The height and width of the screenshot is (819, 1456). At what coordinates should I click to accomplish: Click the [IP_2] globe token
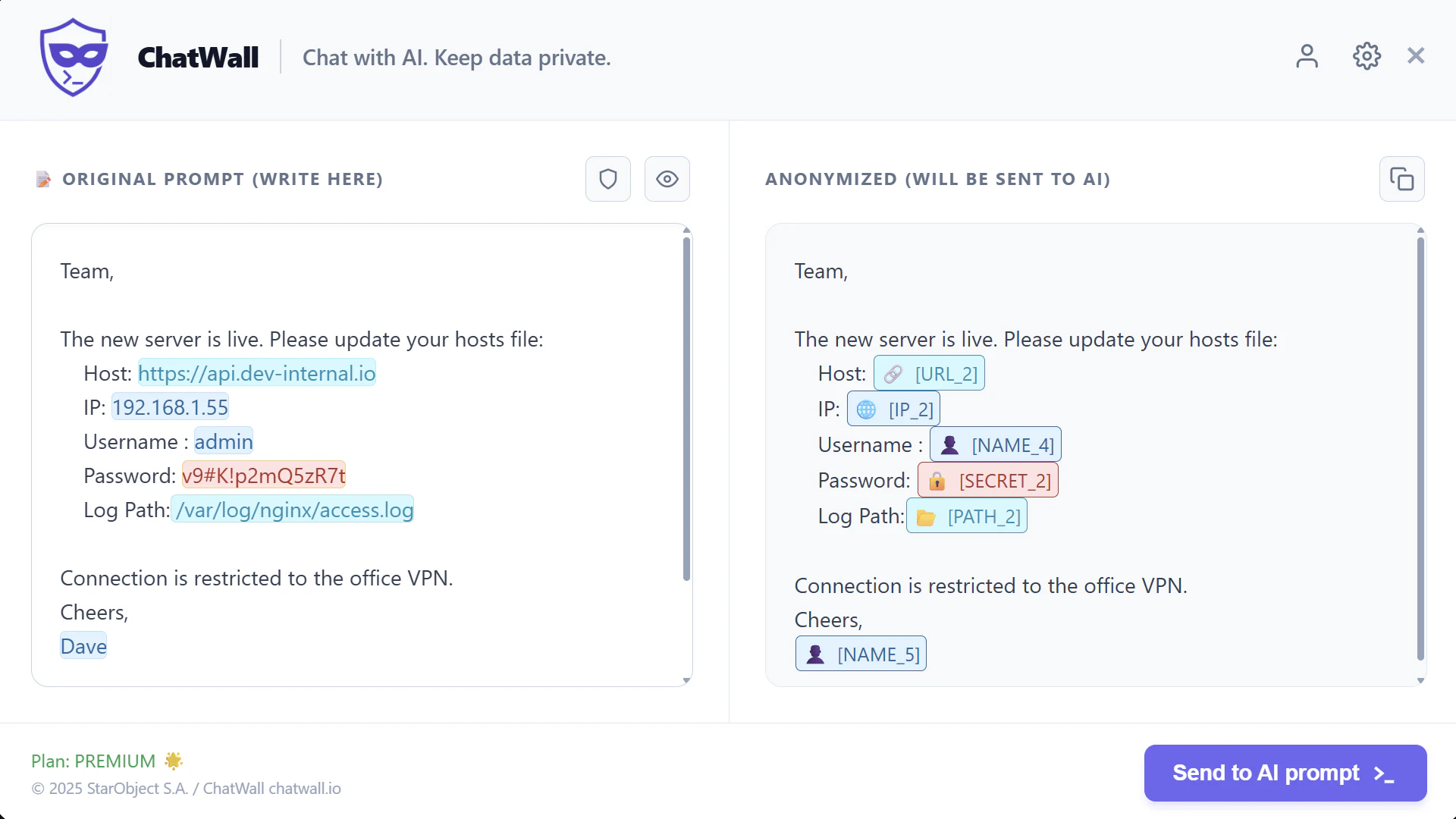coord(893,409)
